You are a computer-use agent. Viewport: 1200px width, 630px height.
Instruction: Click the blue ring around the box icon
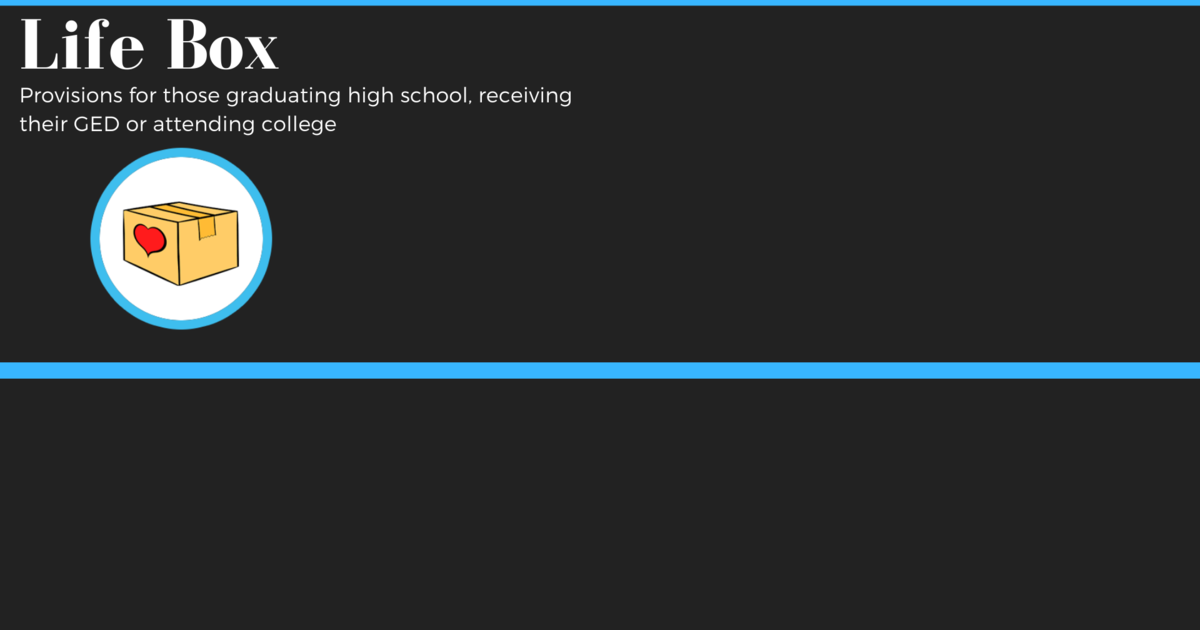tap(96, 238)
